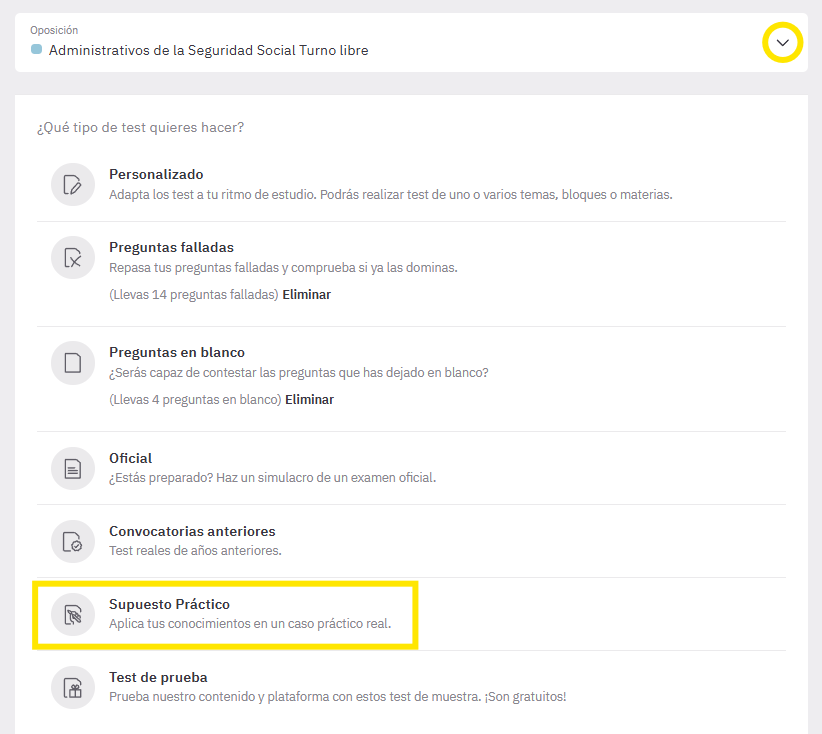Click the Personalizado pencil-document icon
Image resolution: width=822 pixels, height=734 pixels.
tap(73, 185)
